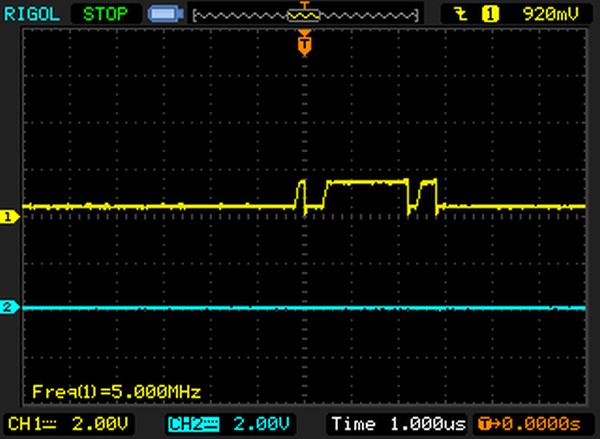Click the waveform memory position bar
Image resolution: width=600 pixels, height=439 pixels.
coord(305,15)
